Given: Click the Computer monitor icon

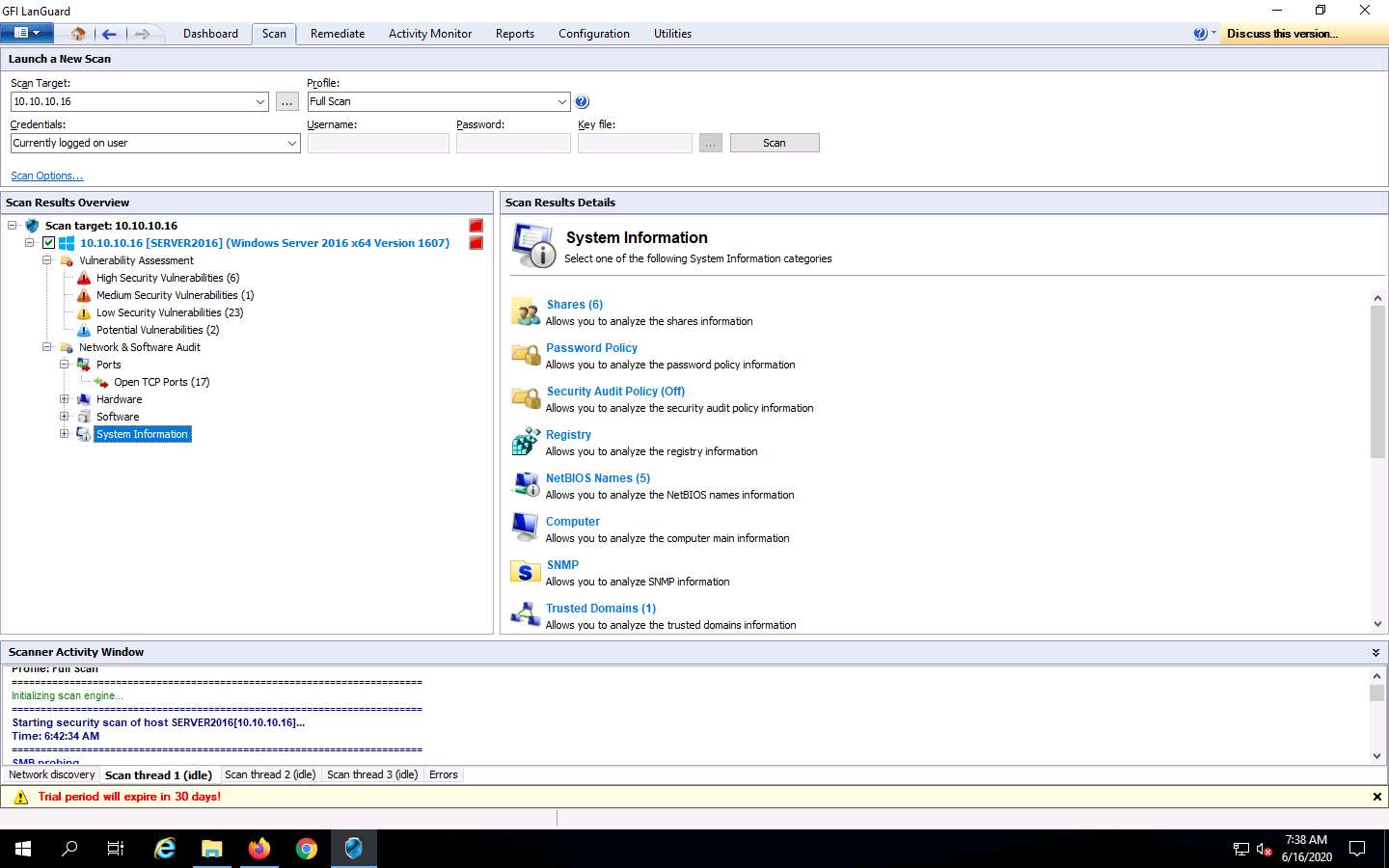Looking at the screenshot, I should point(527,529).
